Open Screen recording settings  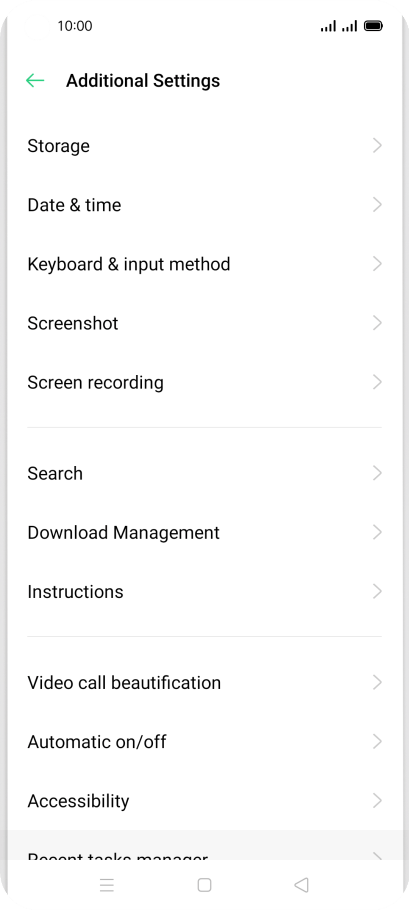point(204,382)
